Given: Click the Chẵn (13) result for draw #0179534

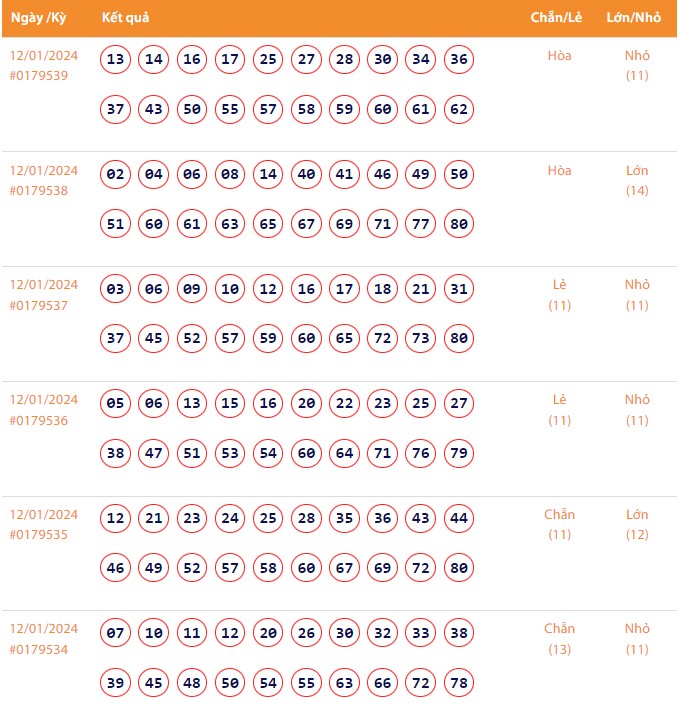Looking at the screenshot, I should pyautogui.click(x=559, y=639).
